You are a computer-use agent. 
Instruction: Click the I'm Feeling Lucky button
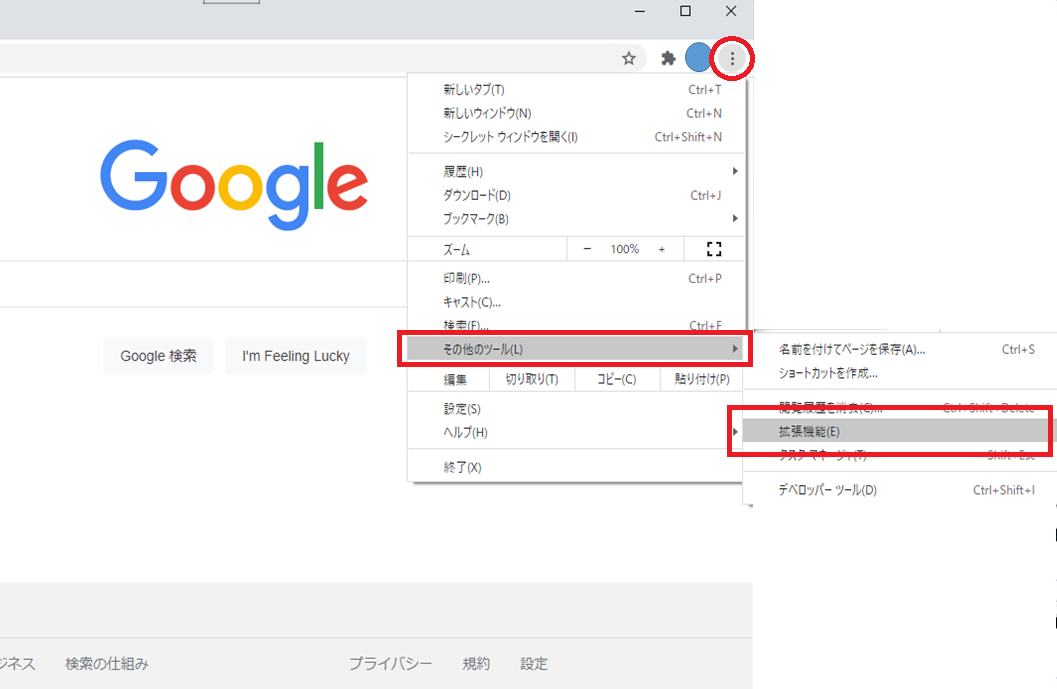[x=295, y=355]
